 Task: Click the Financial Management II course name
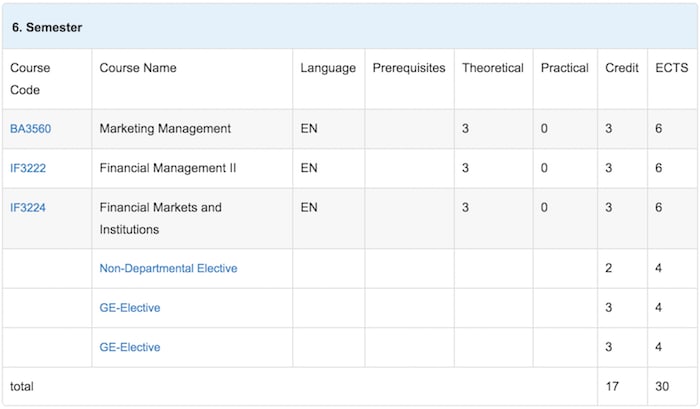[168, 168]
